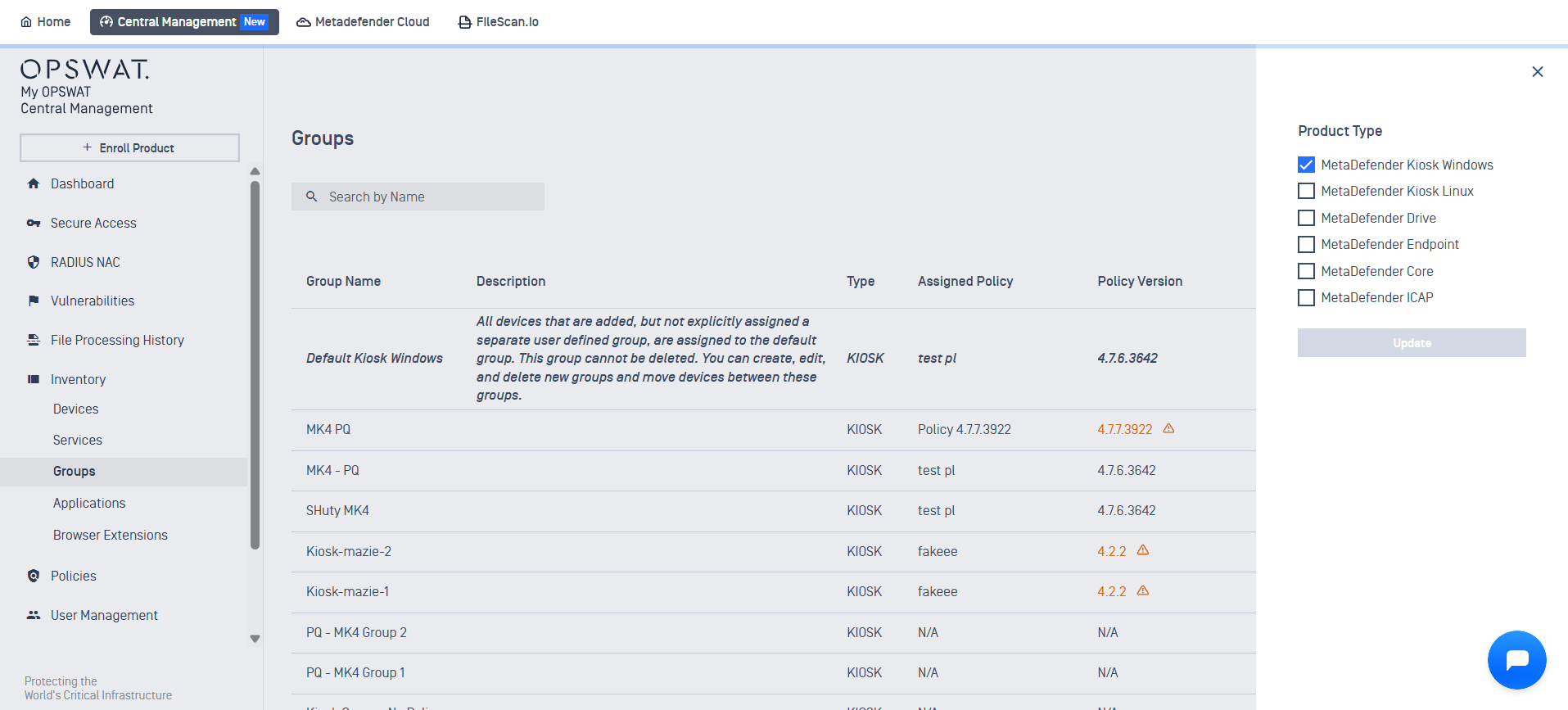Open the MK4 - PQ group
This screenshot has width=1568, height=710.
tap(332, 470)
